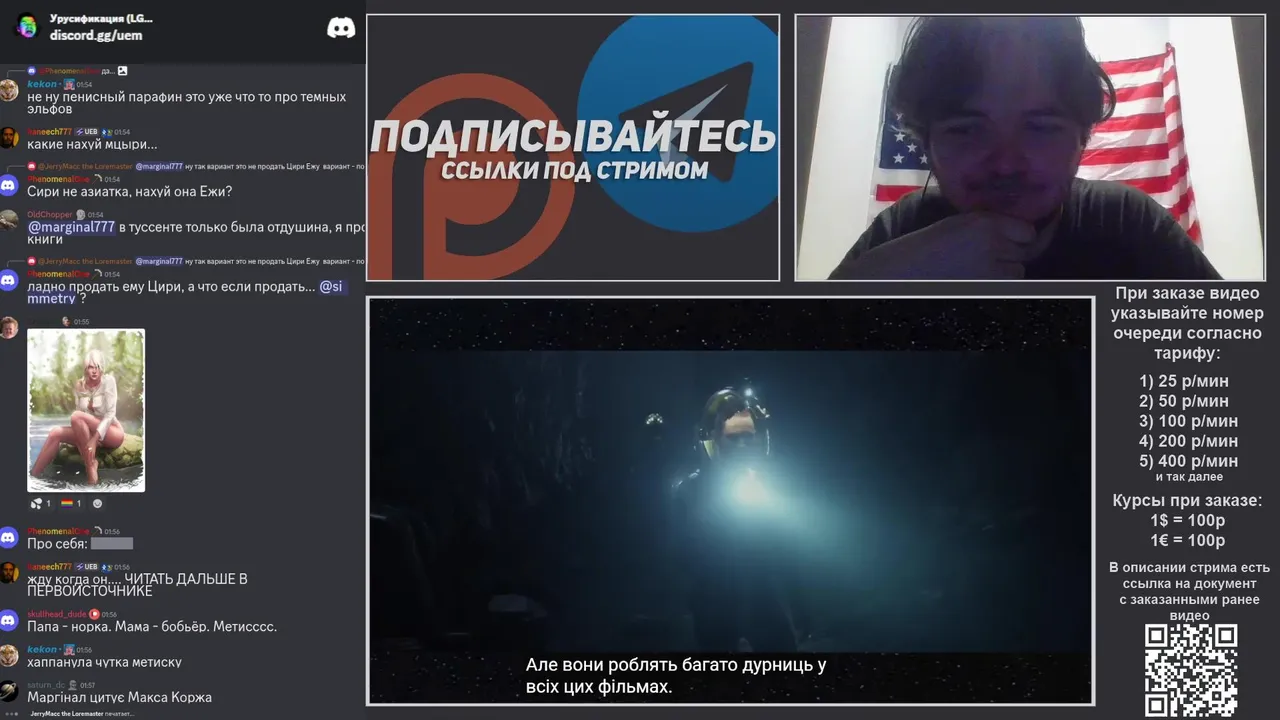Viewport: 1280px width, 720px height.
Task: Click the '1€ = 100р' exchange rate
Action: click(x=1188, y=541)
